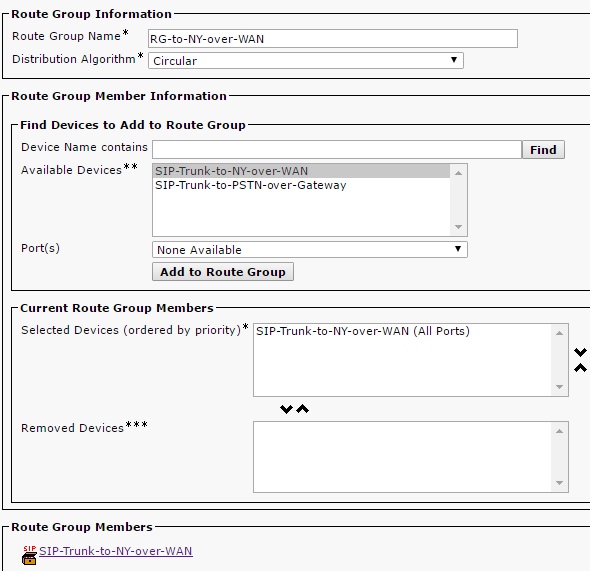The height and width of the screenshot is (571, 590).
Task: Select SIP-Trunk-to-PSTN-over-Gateway in Available Devices
Action: pos(302,185)
